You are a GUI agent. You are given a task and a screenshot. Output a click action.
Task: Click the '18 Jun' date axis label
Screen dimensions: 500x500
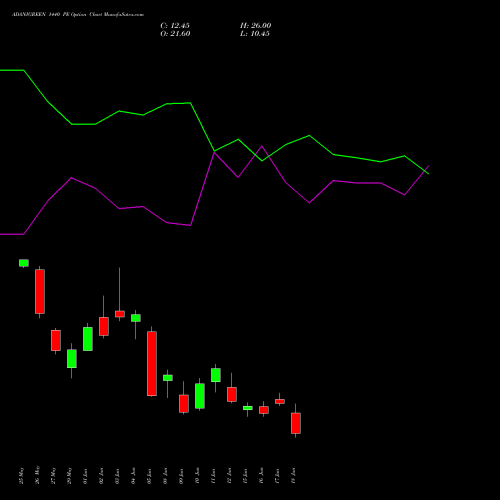pyautogui.click(x=294, y=476)
